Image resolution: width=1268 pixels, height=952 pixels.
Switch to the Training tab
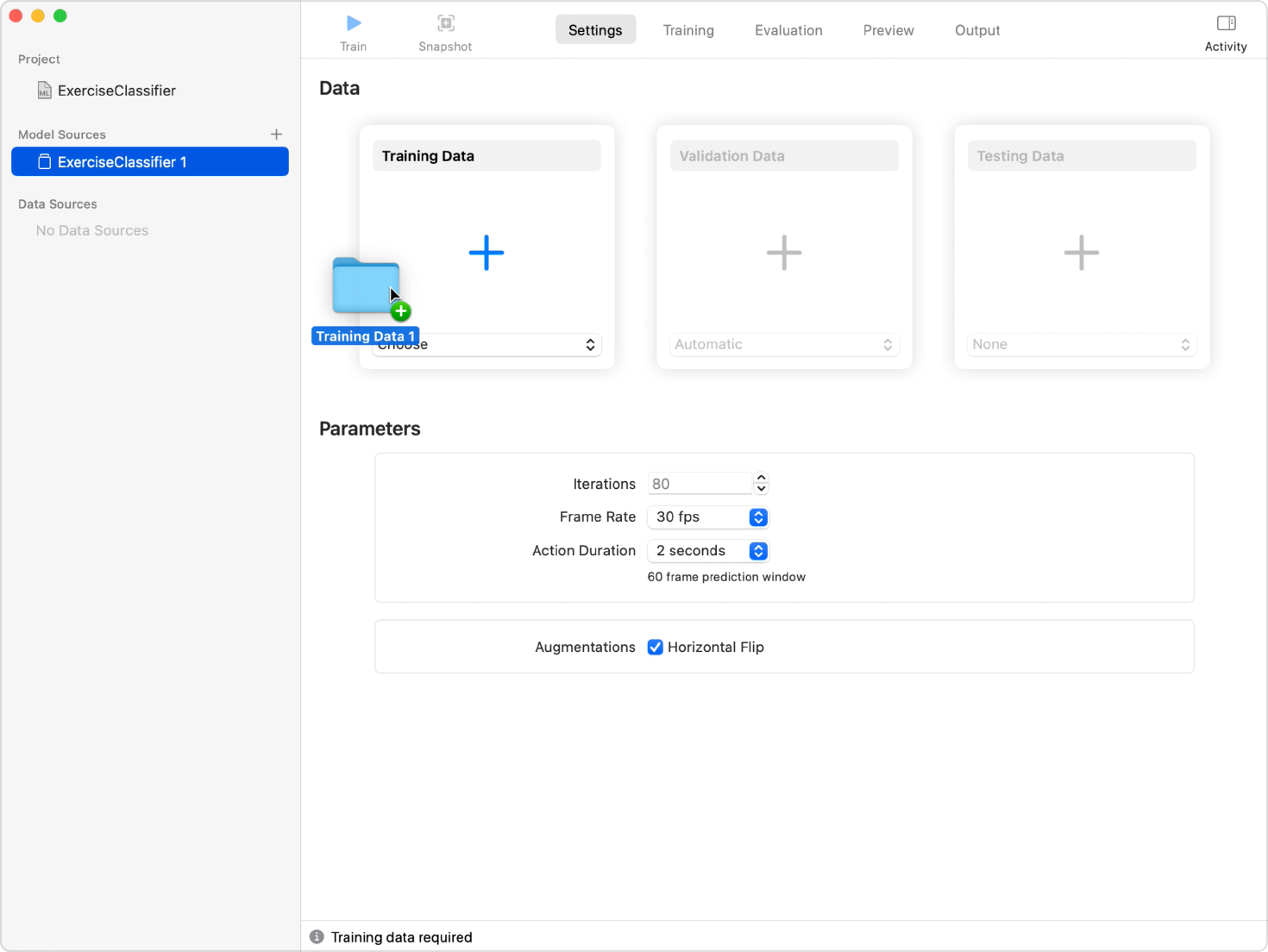pos(687,30)
